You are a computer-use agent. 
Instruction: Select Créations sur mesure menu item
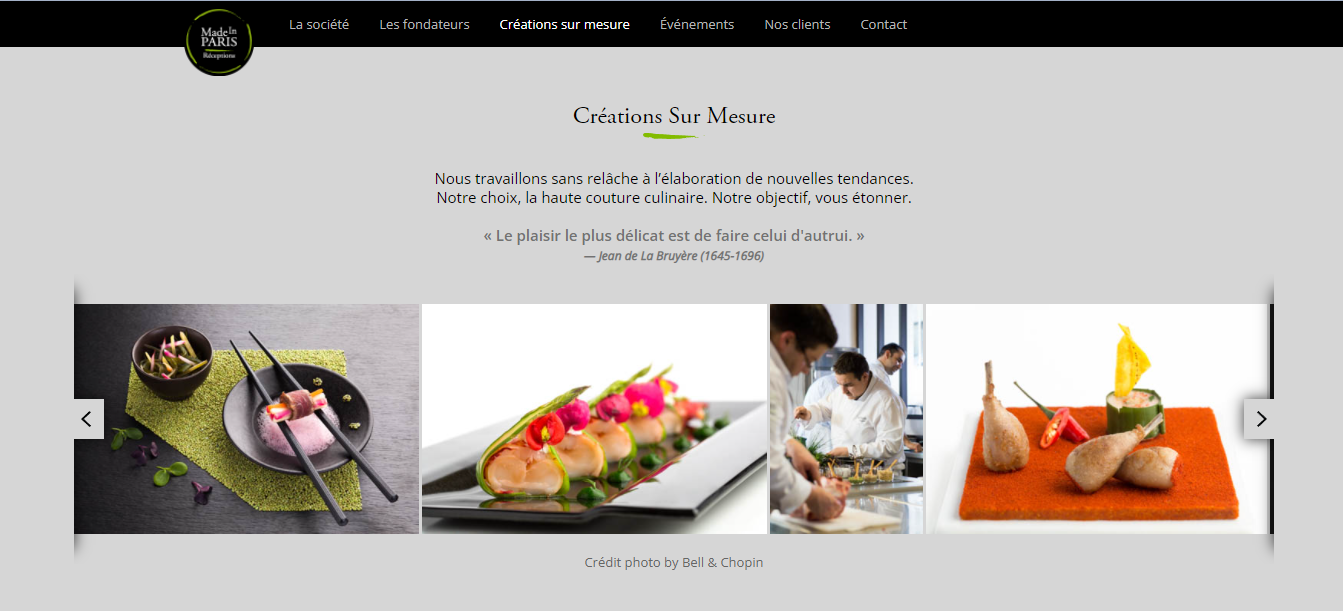565,24
